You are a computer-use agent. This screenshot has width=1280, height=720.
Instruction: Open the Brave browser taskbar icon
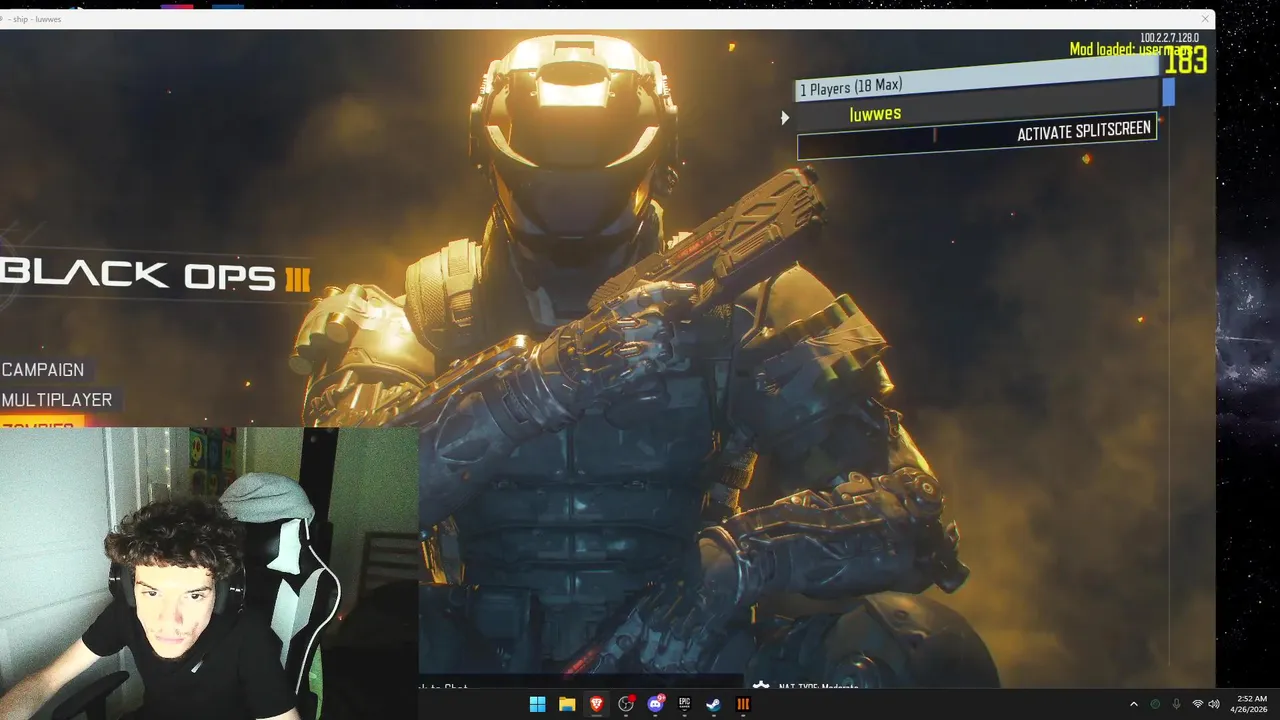(x=597, y=704)
